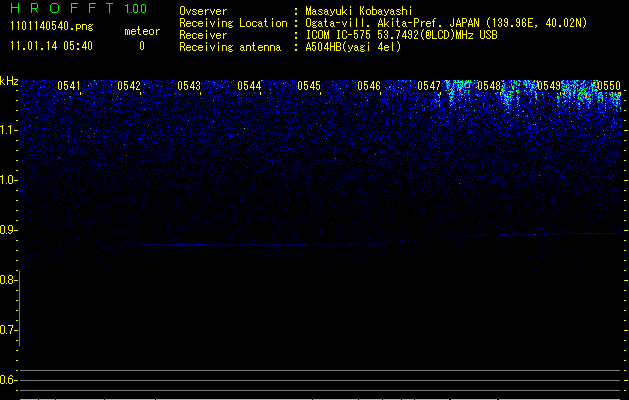The image size is (629, 400).
Task: Click the 0548 time marker
Action: [489, 86]
